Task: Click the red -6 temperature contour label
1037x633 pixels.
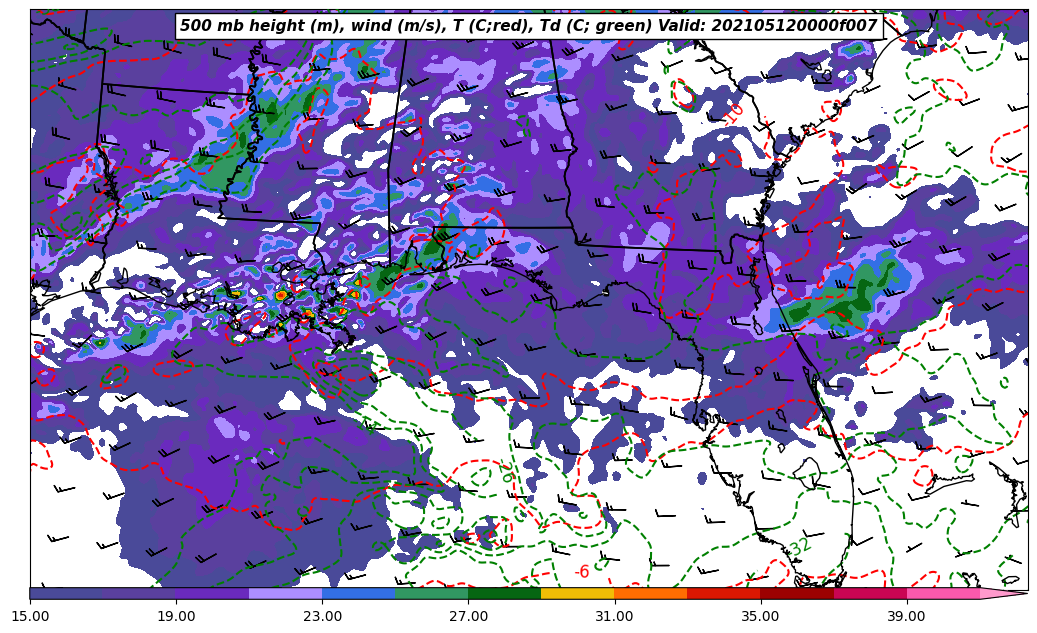Action: point(581,572)
